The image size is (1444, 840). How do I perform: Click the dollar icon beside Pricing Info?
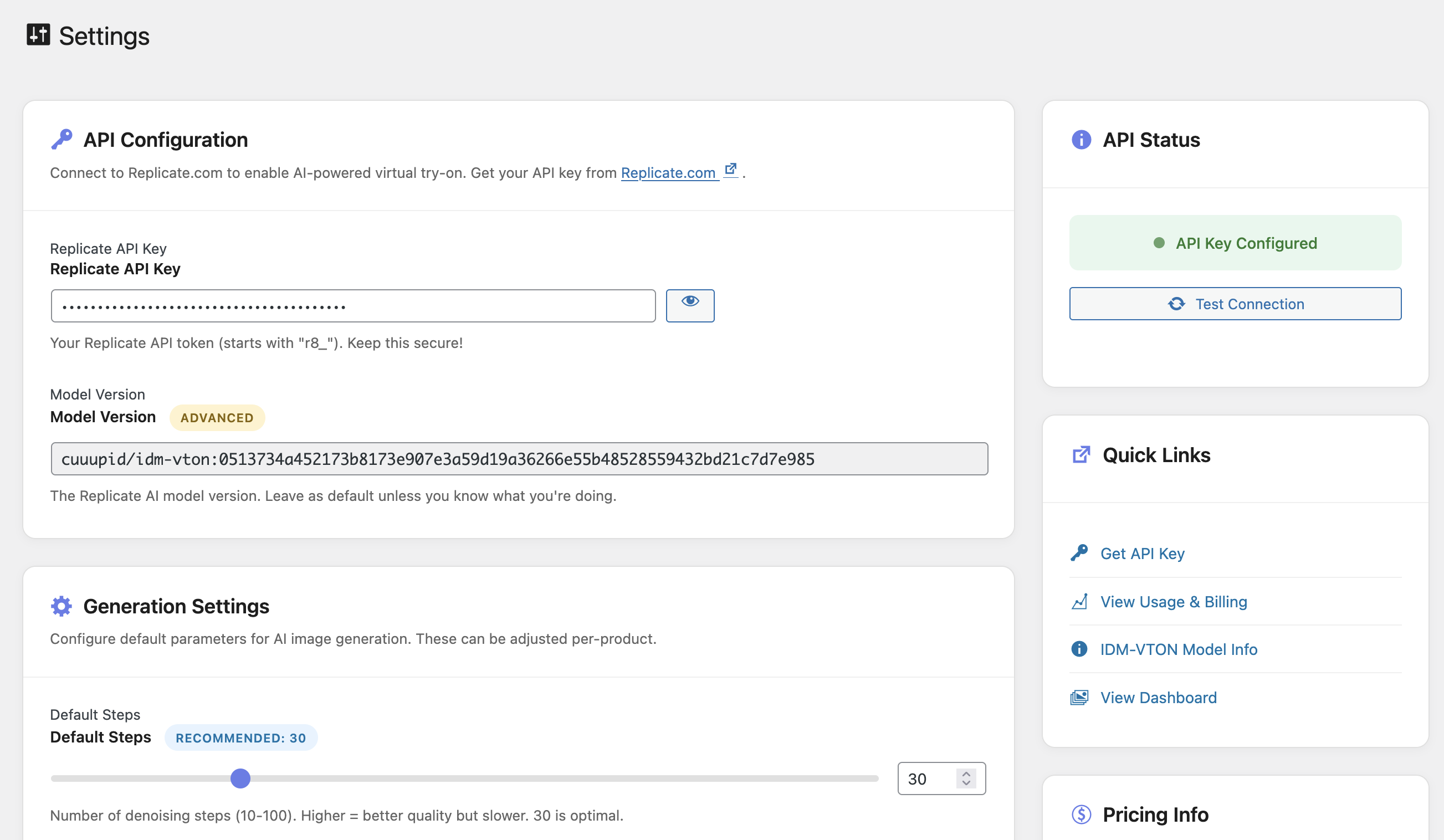(1081, 814)
